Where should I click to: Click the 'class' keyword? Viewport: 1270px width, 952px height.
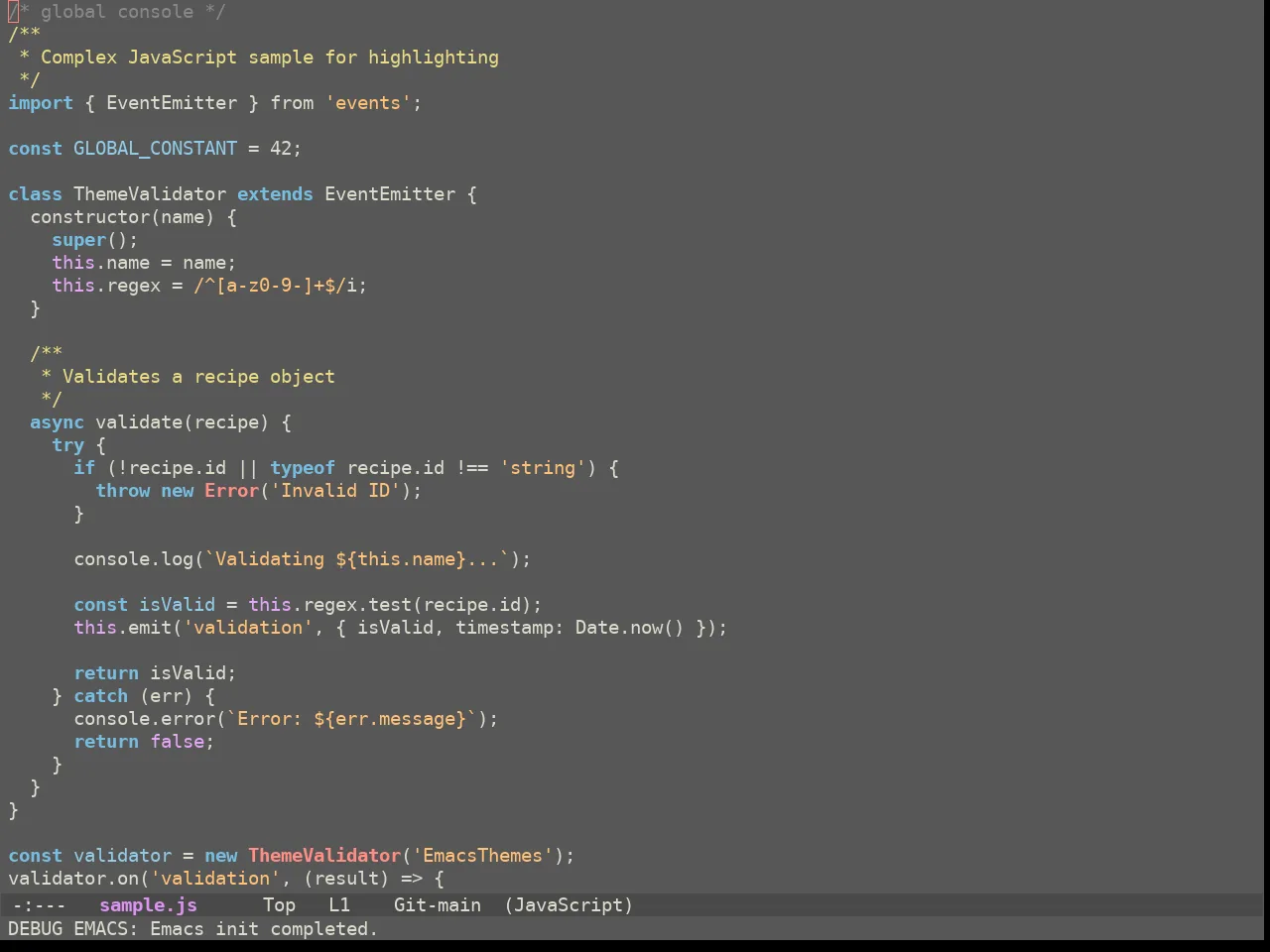coord(35,194)
